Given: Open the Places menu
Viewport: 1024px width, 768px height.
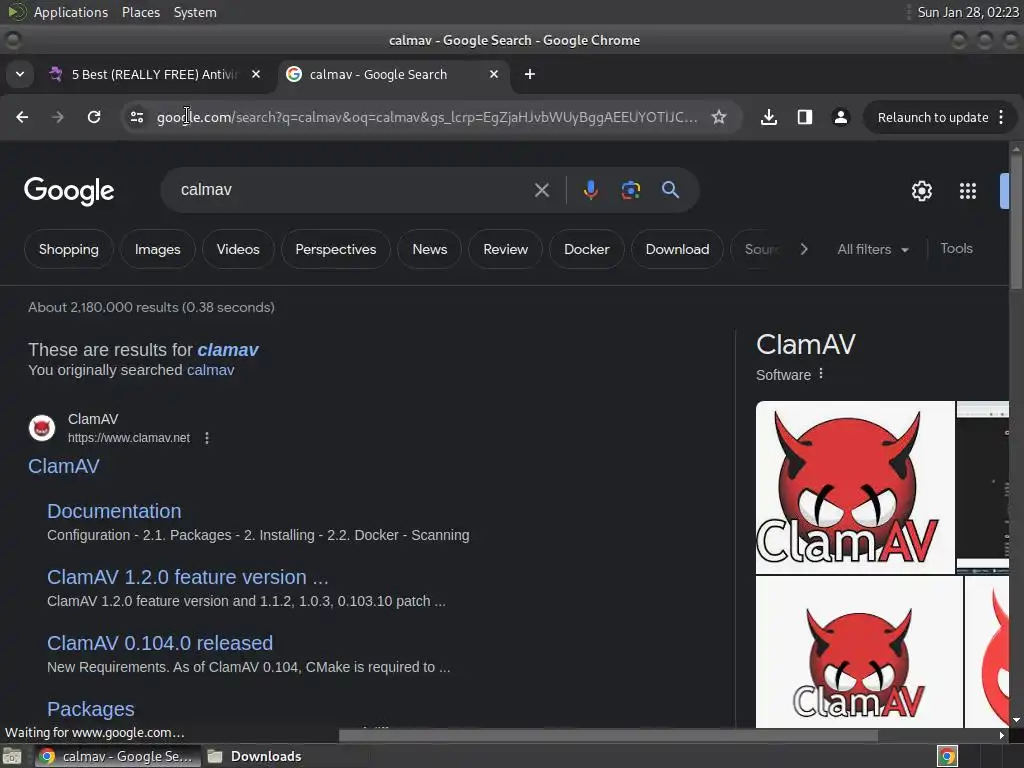Looking at the screenshot, I should coord(141,12).
